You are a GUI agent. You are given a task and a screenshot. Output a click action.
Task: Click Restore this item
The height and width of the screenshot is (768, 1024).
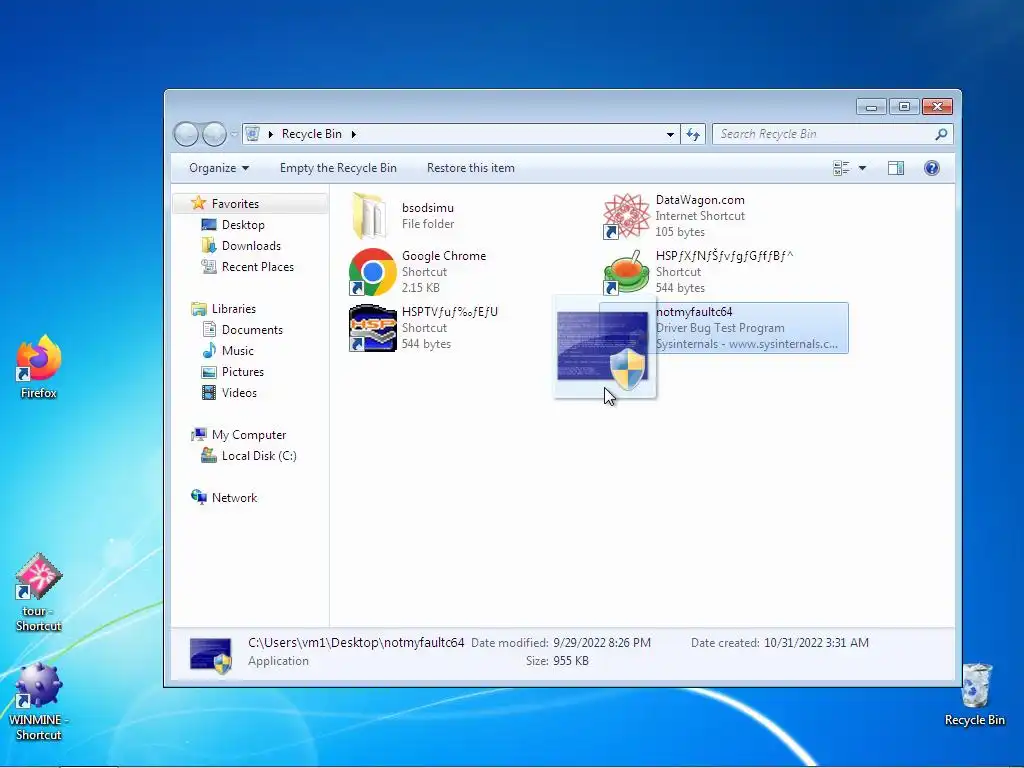[x=471, y=168]
